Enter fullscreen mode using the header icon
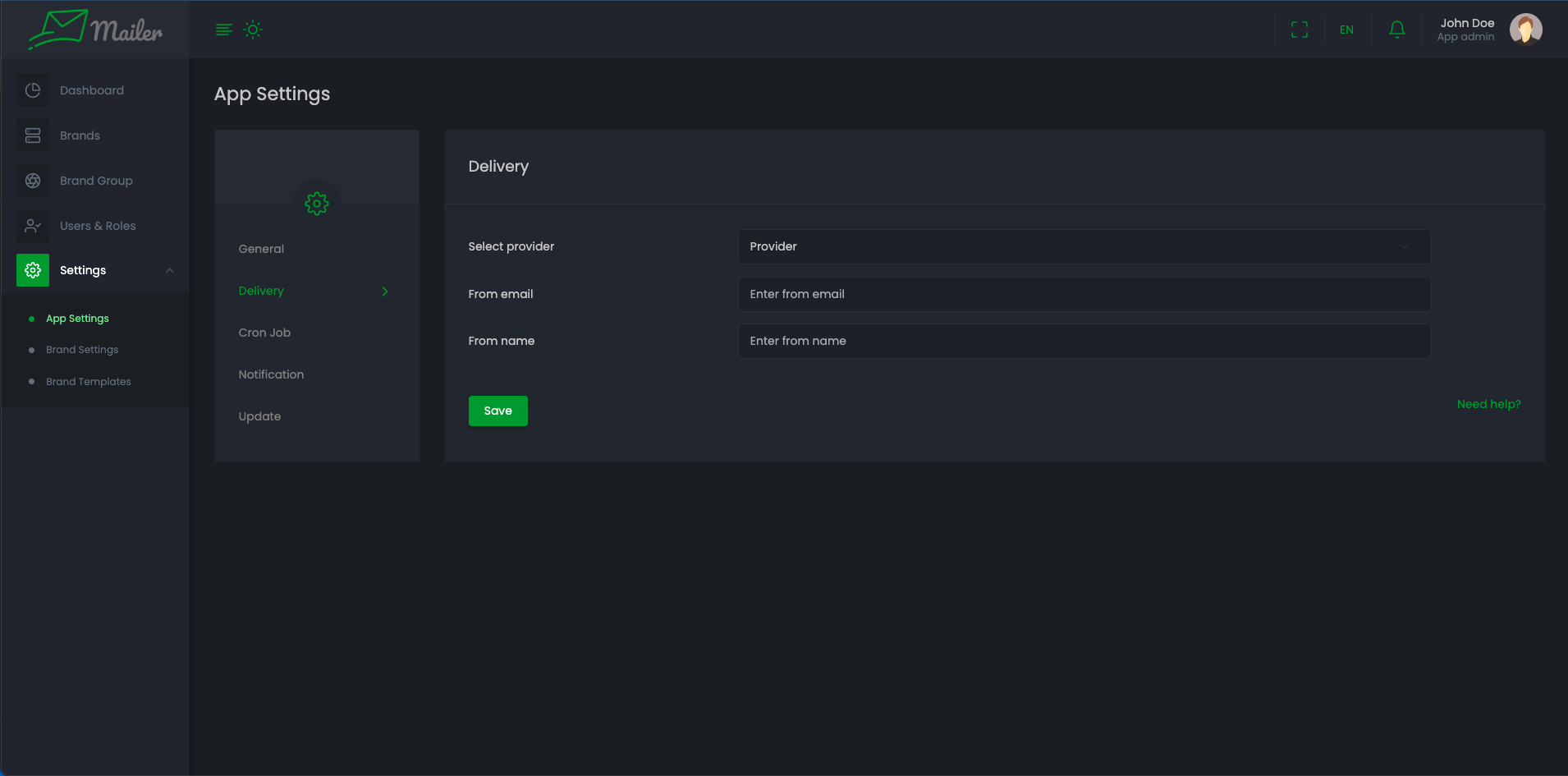Viewport: 1568px width, 776px height. pos(1299,30)
